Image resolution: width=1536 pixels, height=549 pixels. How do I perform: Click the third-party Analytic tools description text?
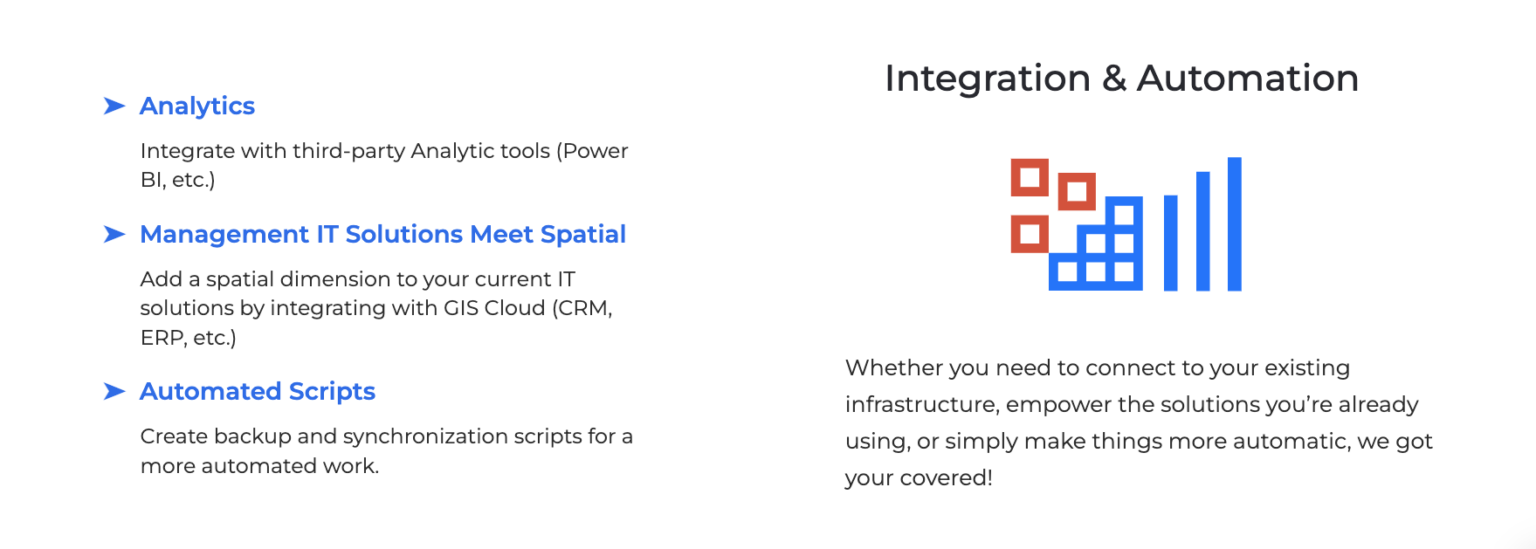coord(384,166)
